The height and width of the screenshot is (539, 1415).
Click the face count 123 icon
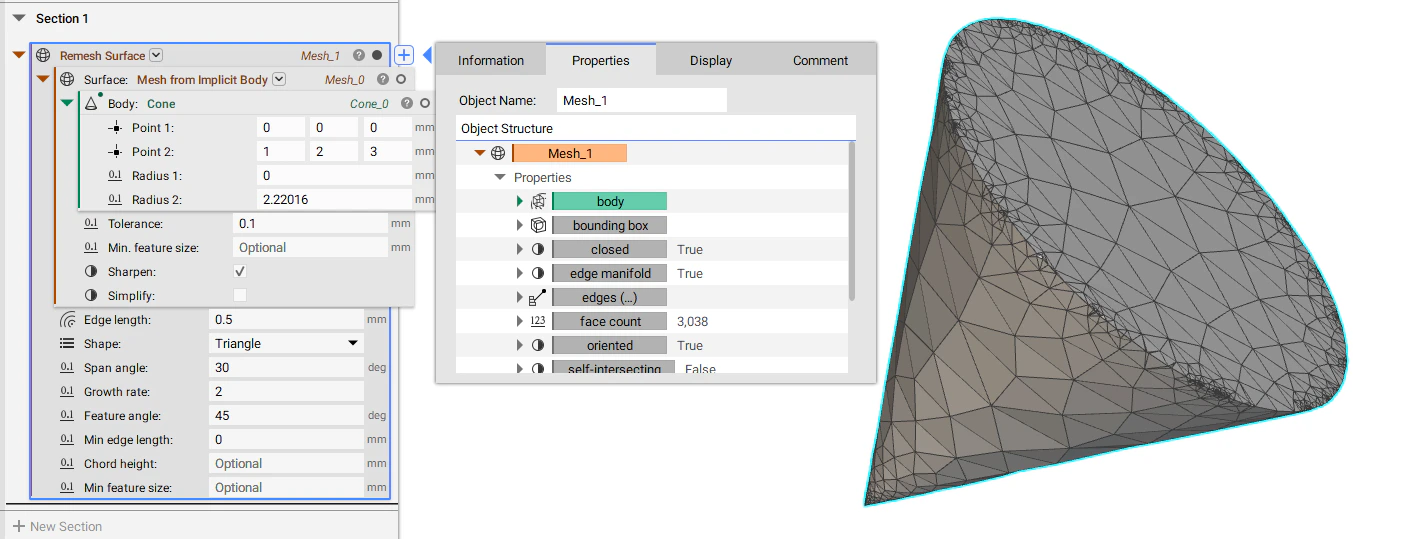[538, 321]
